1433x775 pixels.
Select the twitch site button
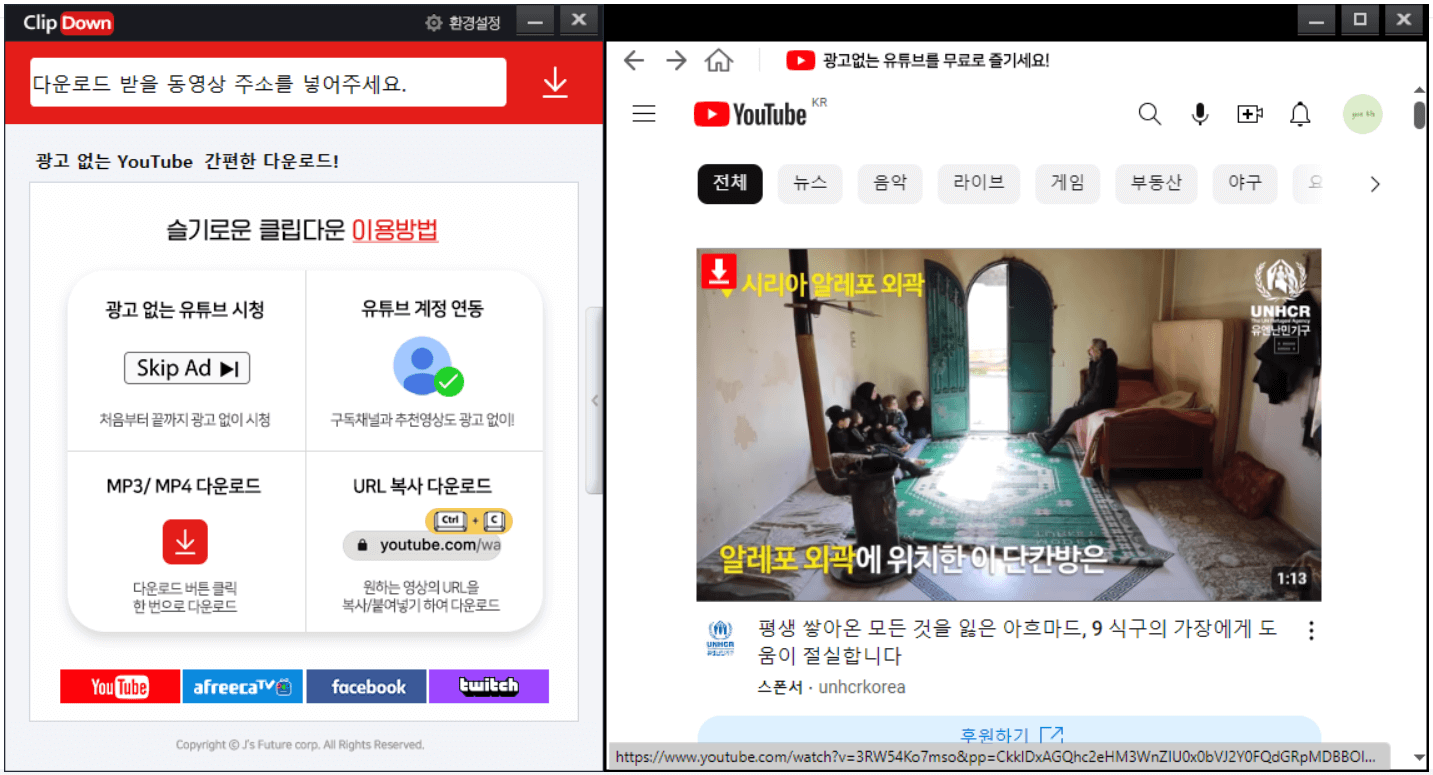pyautogui.click(x=489, y=686)
